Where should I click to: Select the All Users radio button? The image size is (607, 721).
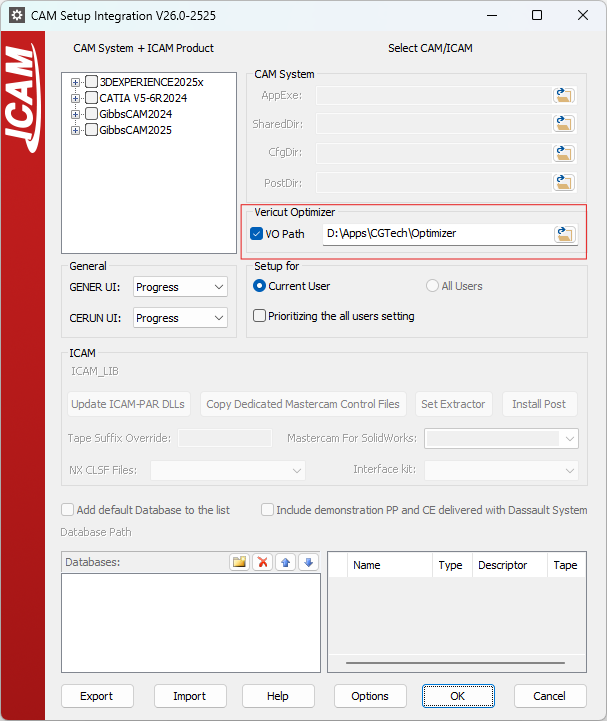tap(432, 286)
